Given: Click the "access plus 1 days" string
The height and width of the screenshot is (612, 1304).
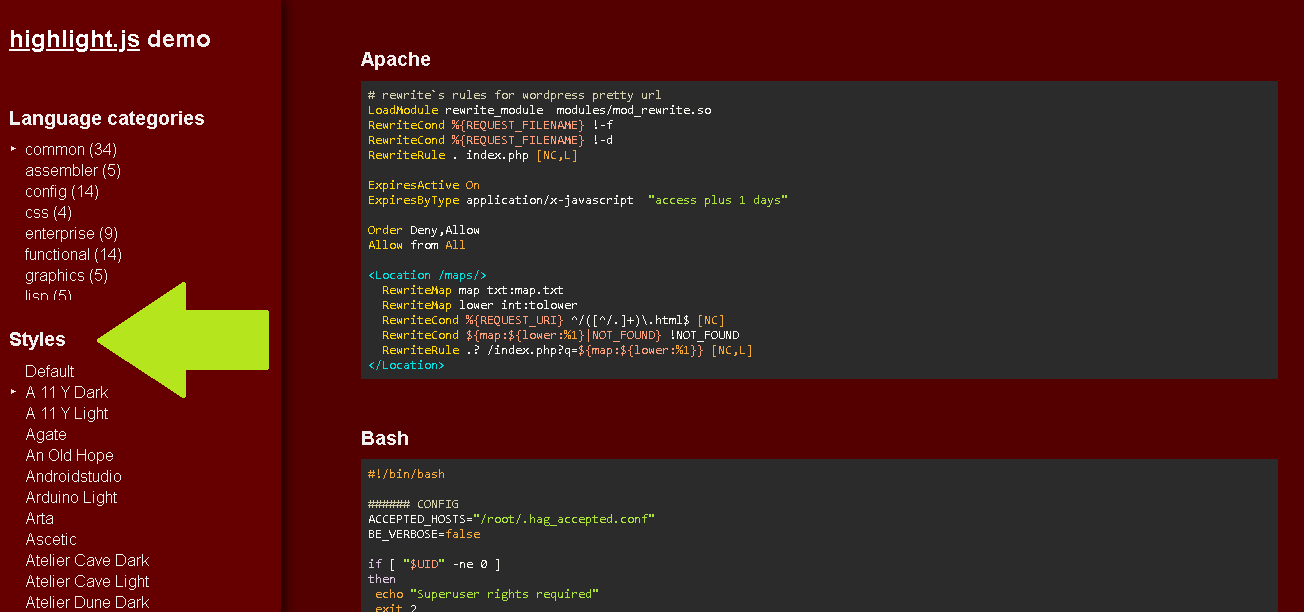Looking at the screenshot, I should pyautogui.click(x=718, y=200).
